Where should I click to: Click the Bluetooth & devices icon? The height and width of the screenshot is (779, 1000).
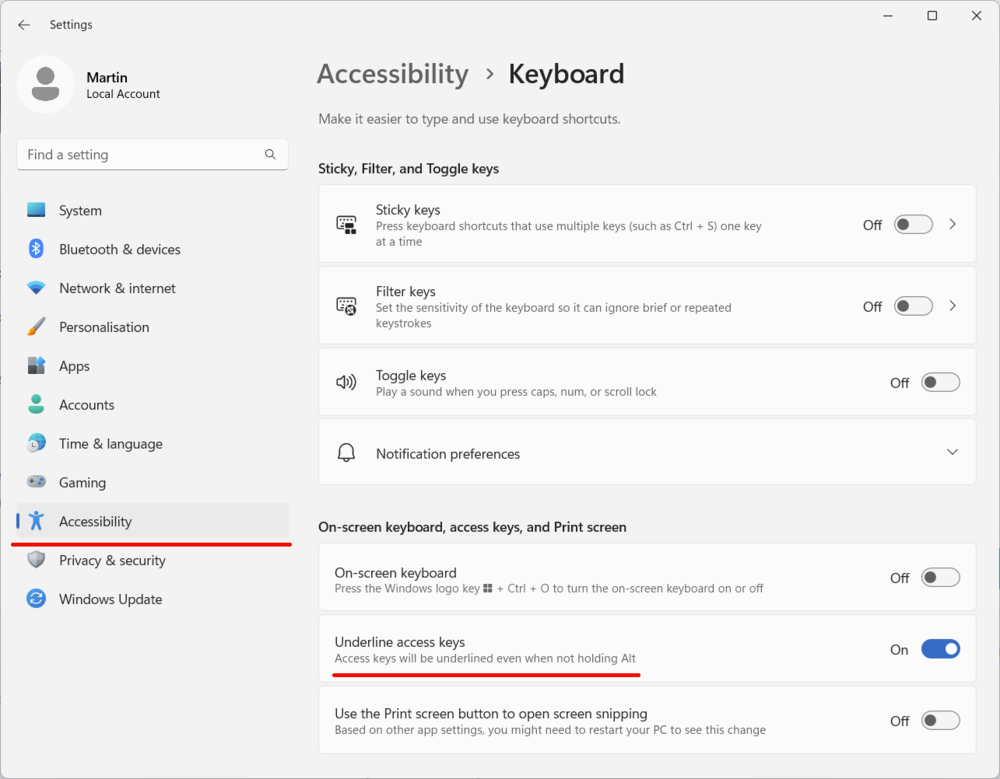pos(36,249)
